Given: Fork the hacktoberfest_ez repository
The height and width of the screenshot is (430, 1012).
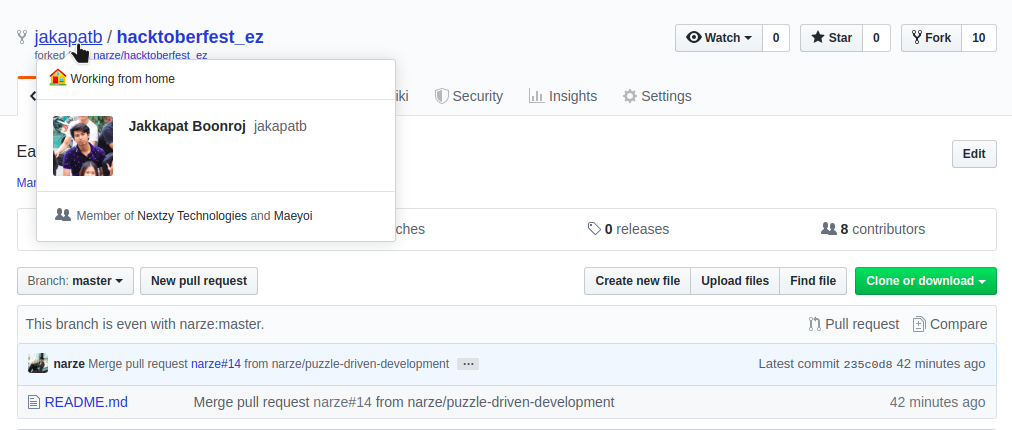Looking at the screenshot, I should coord(930,38).
